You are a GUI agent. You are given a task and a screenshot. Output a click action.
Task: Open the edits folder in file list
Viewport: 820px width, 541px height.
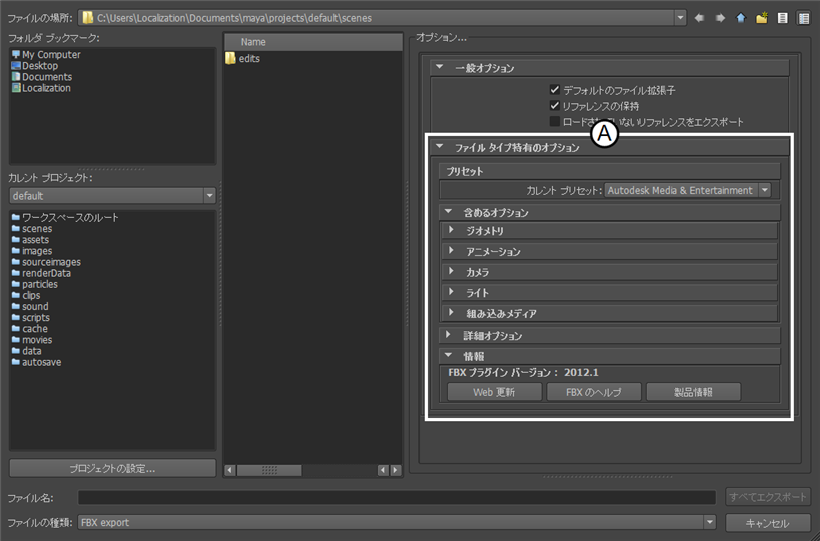(x=248, y=59)
